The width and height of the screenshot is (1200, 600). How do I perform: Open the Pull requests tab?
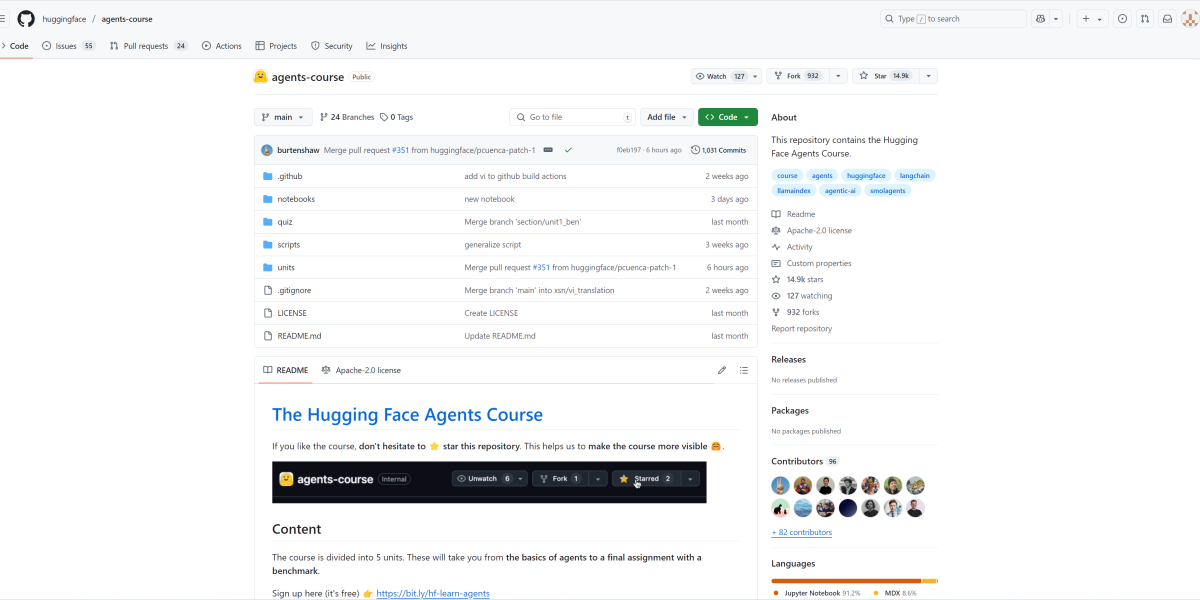coord(148,46)
